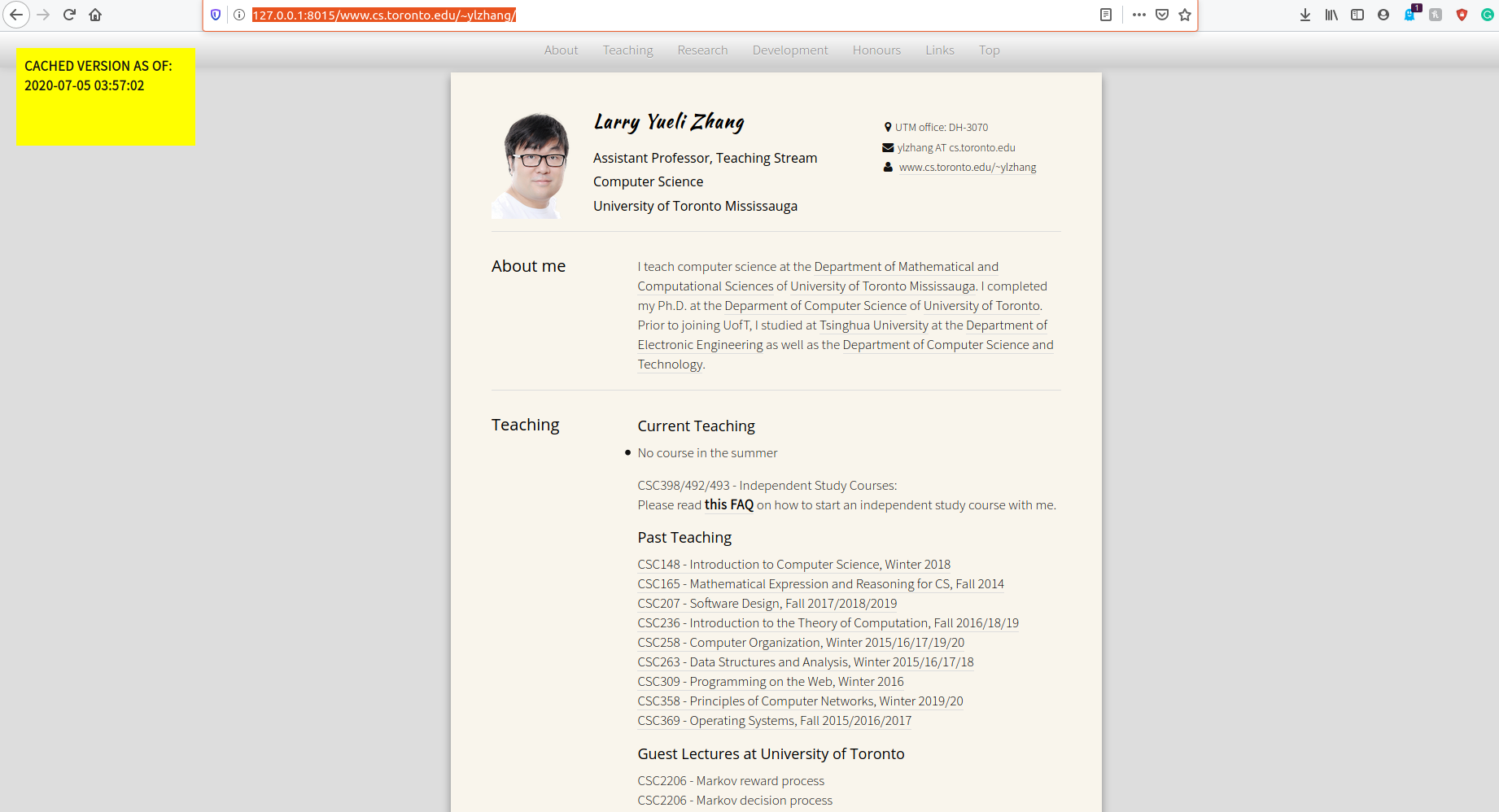
Task: Select the Research menu item
Action: 702,50
